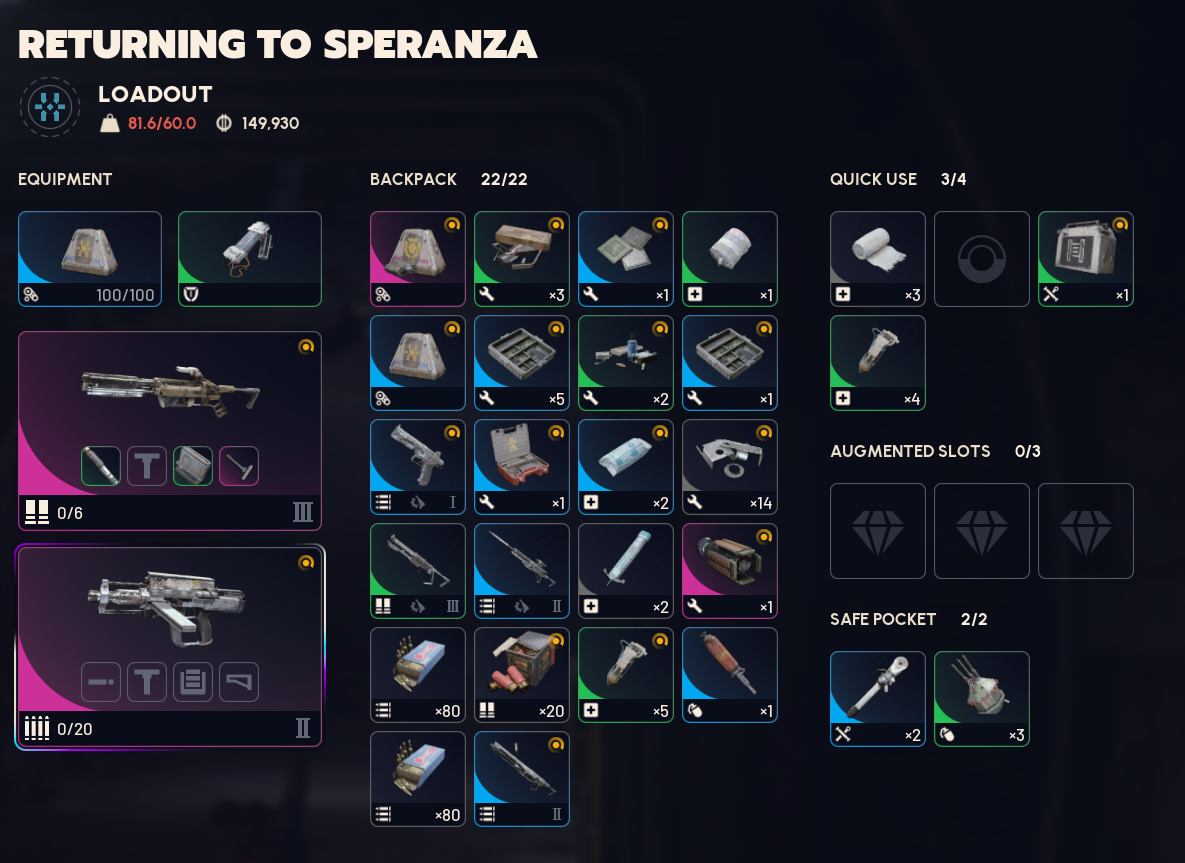
Task: Select the third empty augmented slot
Action: point(1086,531)
